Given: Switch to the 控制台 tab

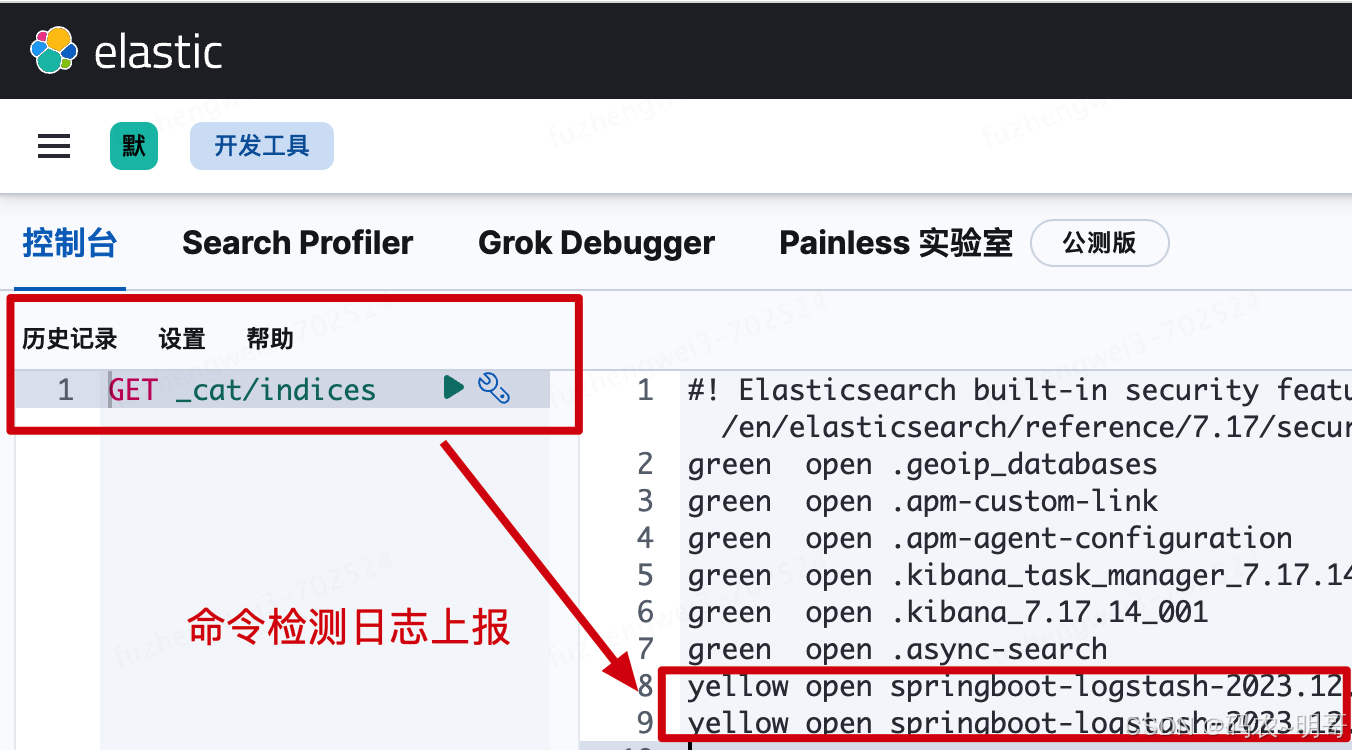Looking at the screenshot, I should pyautogui.click(x=70, y=243).
